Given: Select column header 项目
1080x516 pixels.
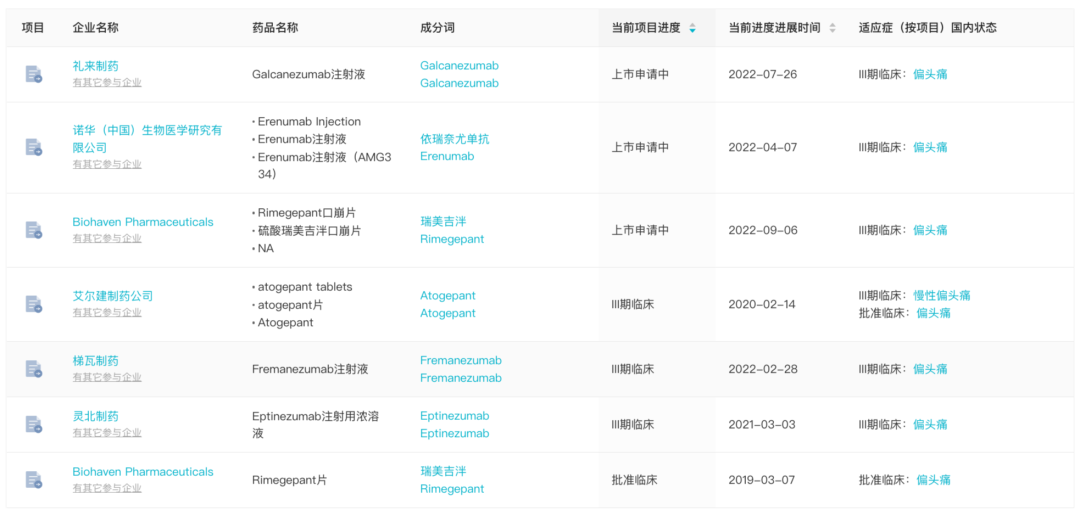Looking at the screenshot, I should [x=33, y=28].
